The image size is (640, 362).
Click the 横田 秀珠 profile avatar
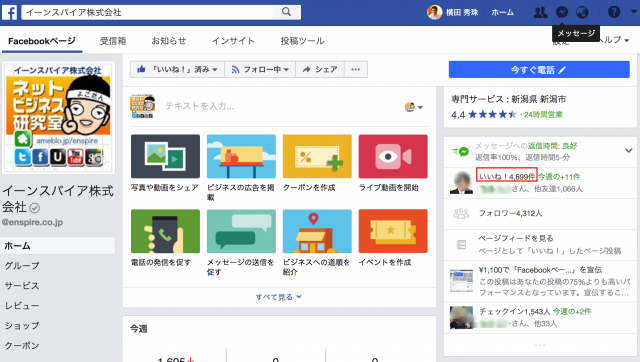[x=434, y=12]
